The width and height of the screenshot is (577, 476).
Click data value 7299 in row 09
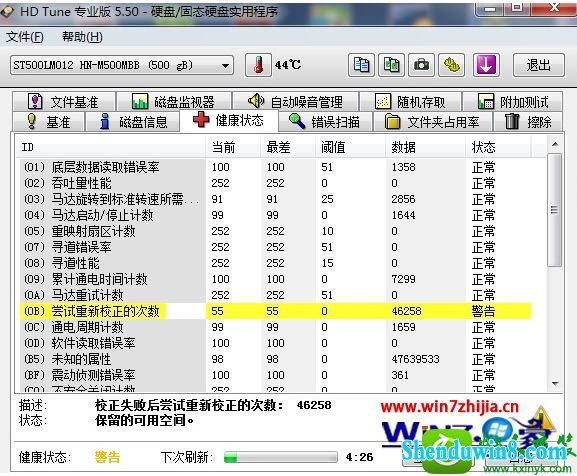(x=403, y=279)
